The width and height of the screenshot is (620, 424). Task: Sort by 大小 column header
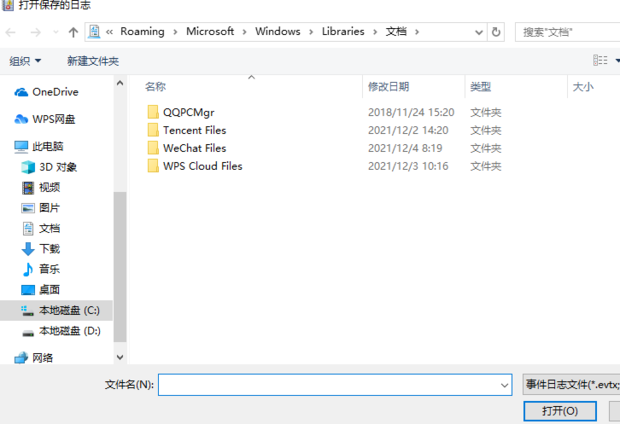583,87
